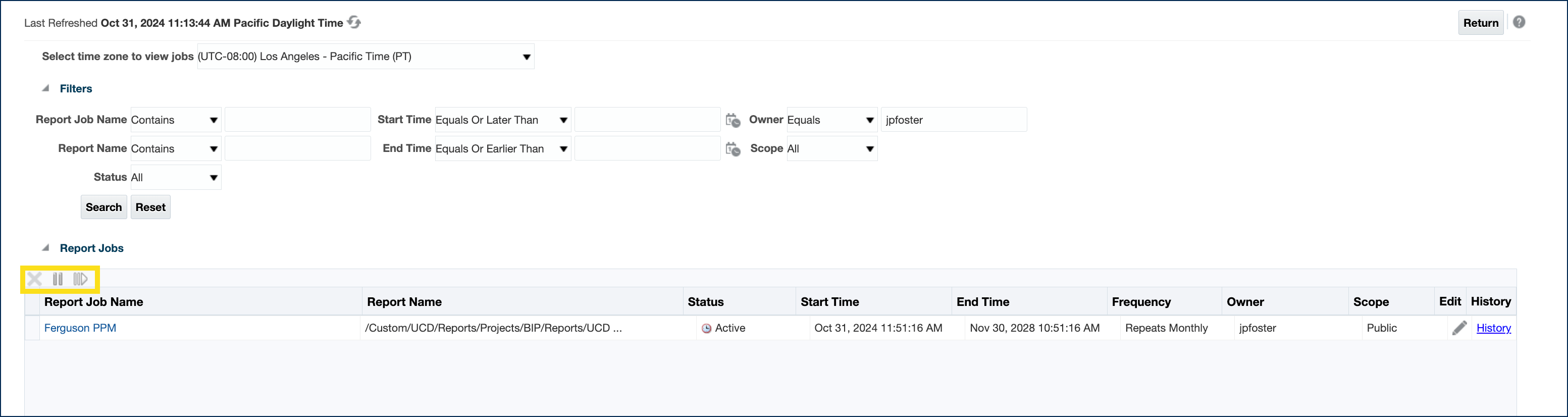Click the Start Time column header
Screen dimensions: 1568x417
click(829, 302)
